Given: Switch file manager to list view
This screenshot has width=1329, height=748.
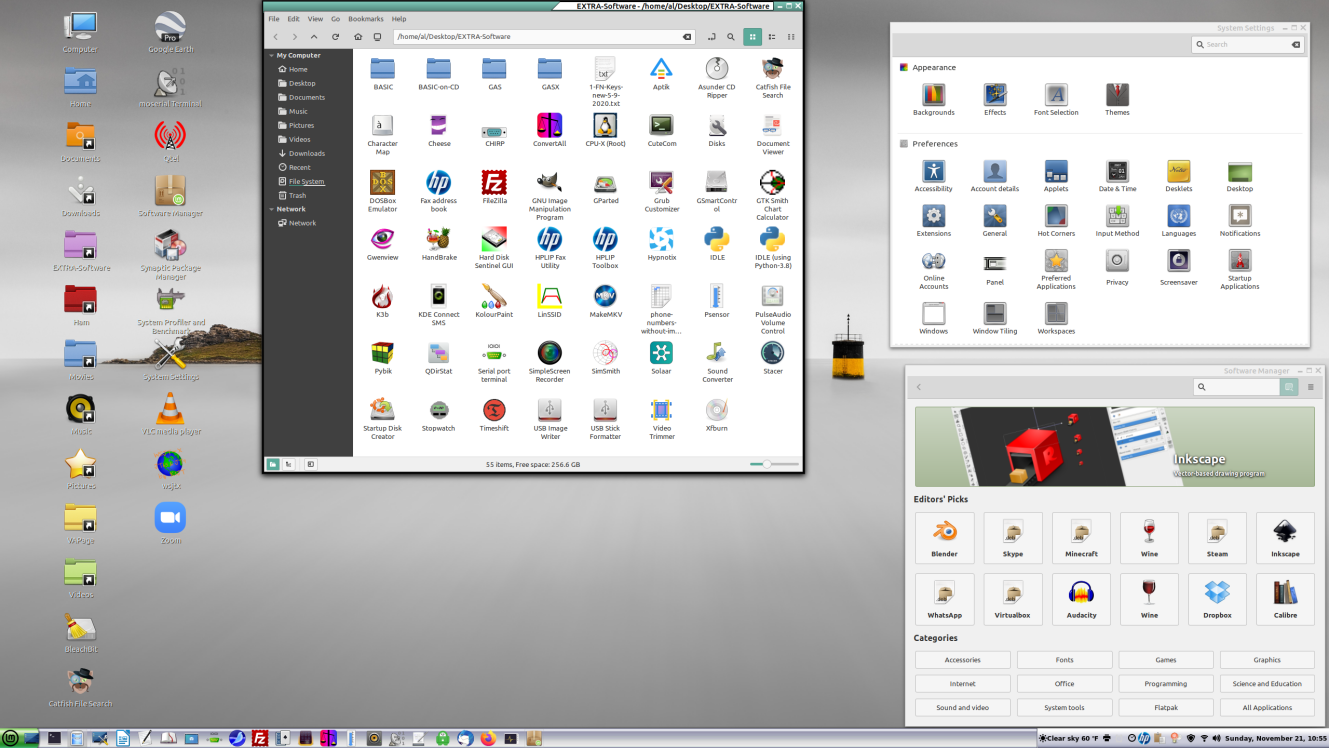Looking at the screenshot, I should coord(771,36).
